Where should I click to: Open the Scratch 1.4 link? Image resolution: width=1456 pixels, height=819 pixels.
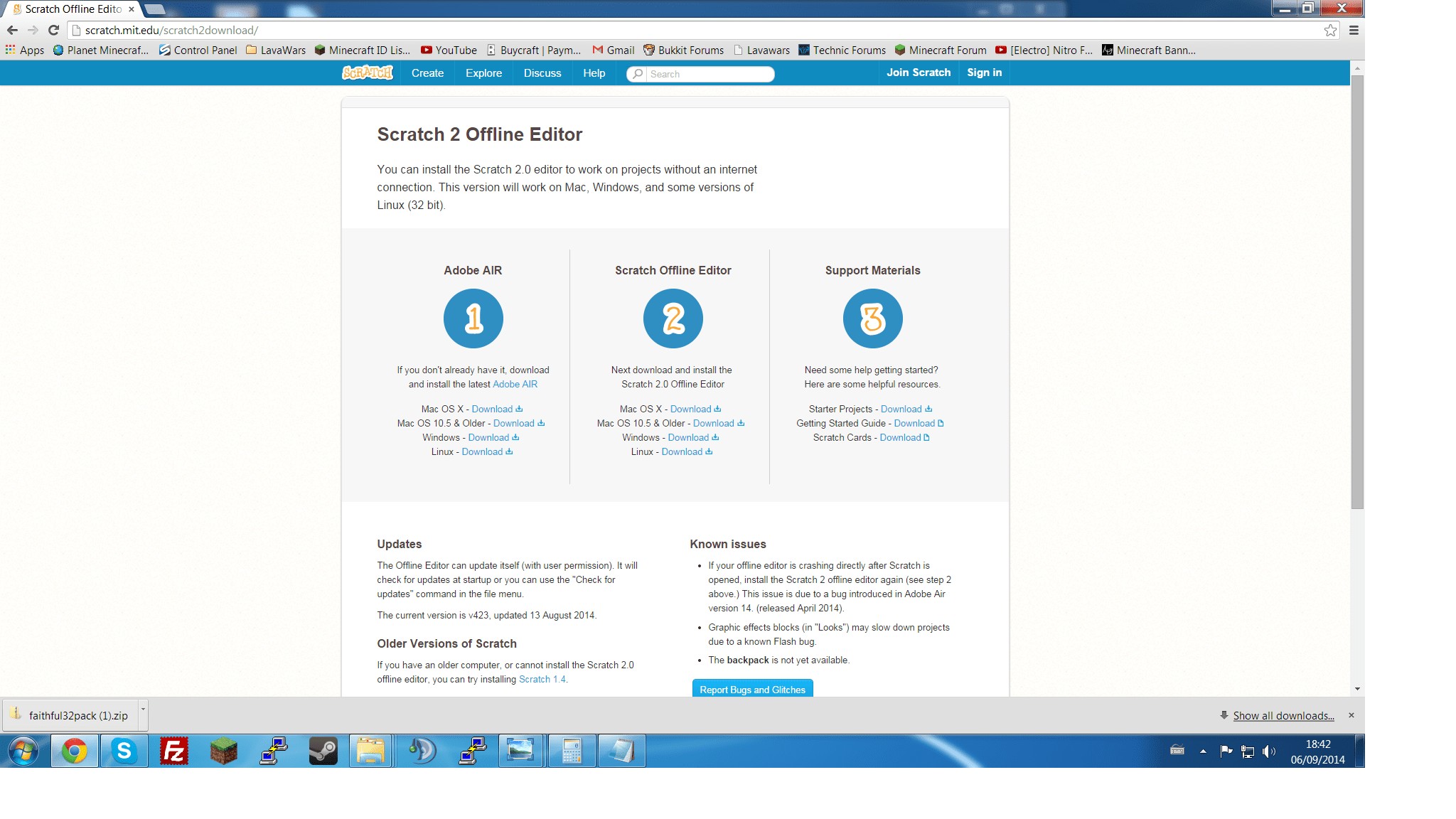(542, 680)
